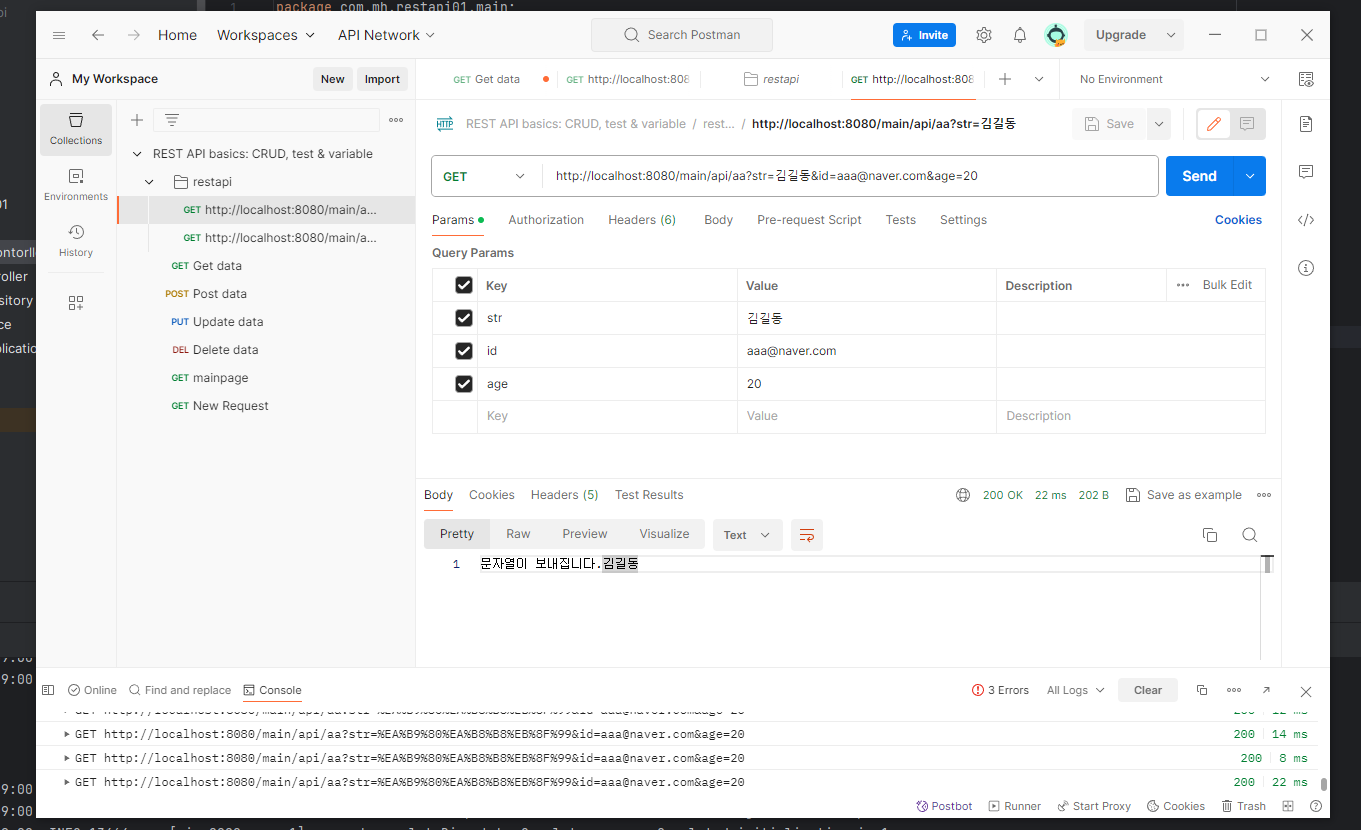1361x830 pixels.
Task: Switch to the Headers (6) request tab
Action: 642,220
